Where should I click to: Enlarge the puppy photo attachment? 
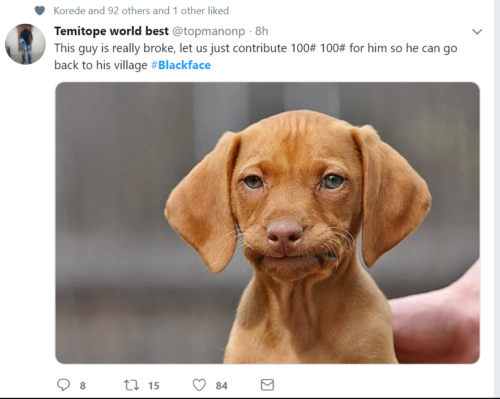coord(267,223)
